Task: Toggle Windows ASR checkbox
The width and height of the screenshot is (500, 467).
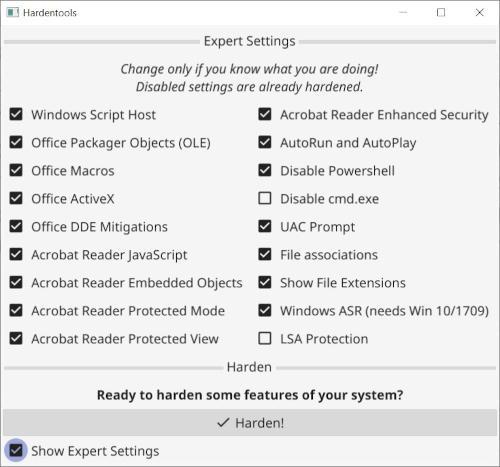Action: click(x=265, y=310)
